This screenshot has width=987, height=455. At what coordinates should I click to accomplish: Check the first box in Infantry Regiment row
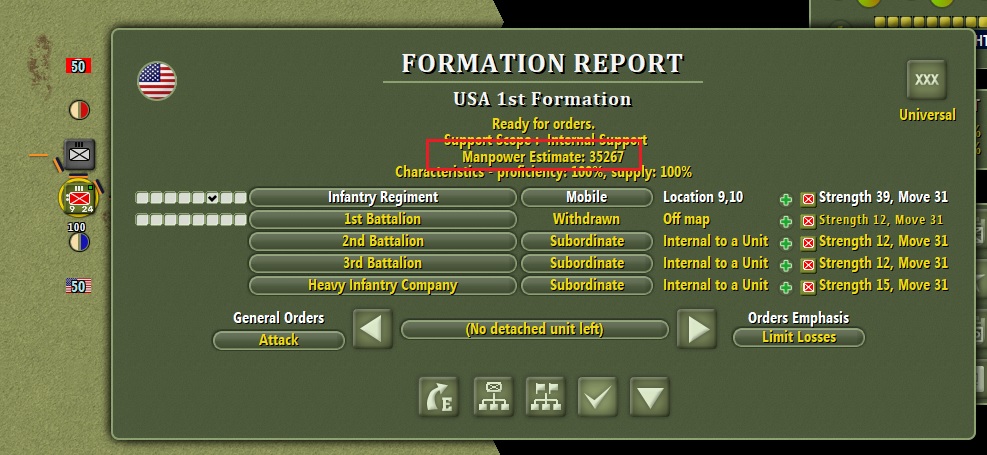point(142,198)
